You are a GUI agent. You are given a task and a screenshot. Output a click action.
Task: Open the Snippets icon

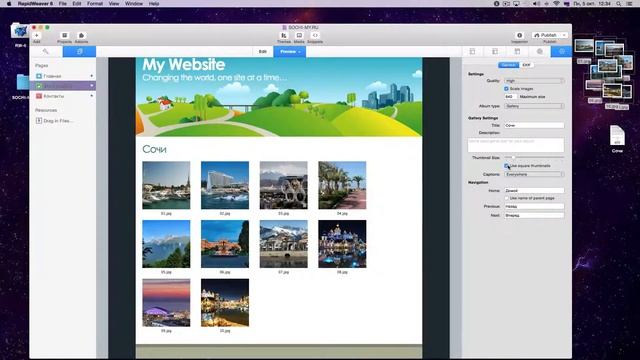point(315,36)
